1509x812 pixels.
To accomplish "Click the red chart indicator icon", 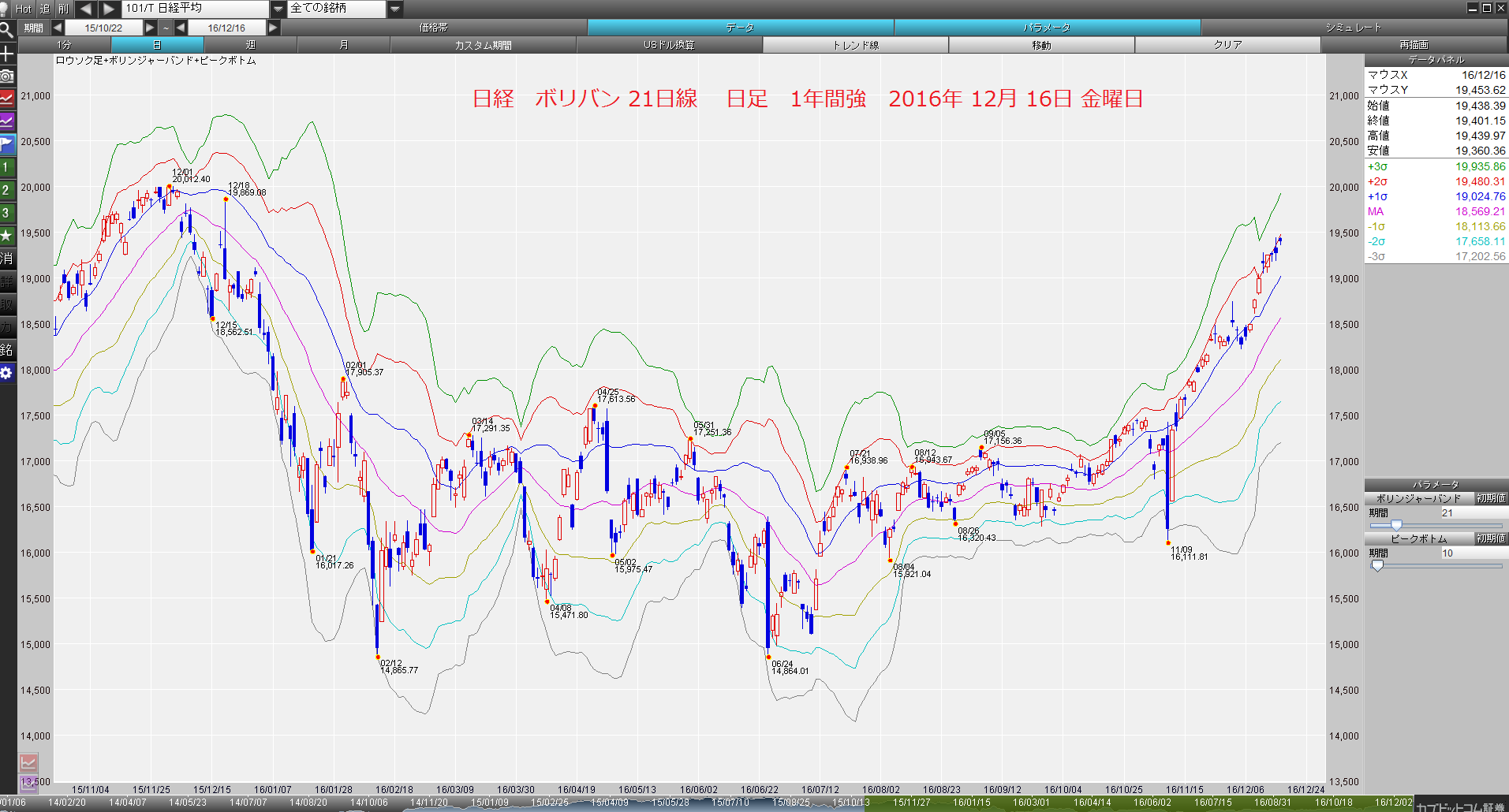I will click(7, 99).
